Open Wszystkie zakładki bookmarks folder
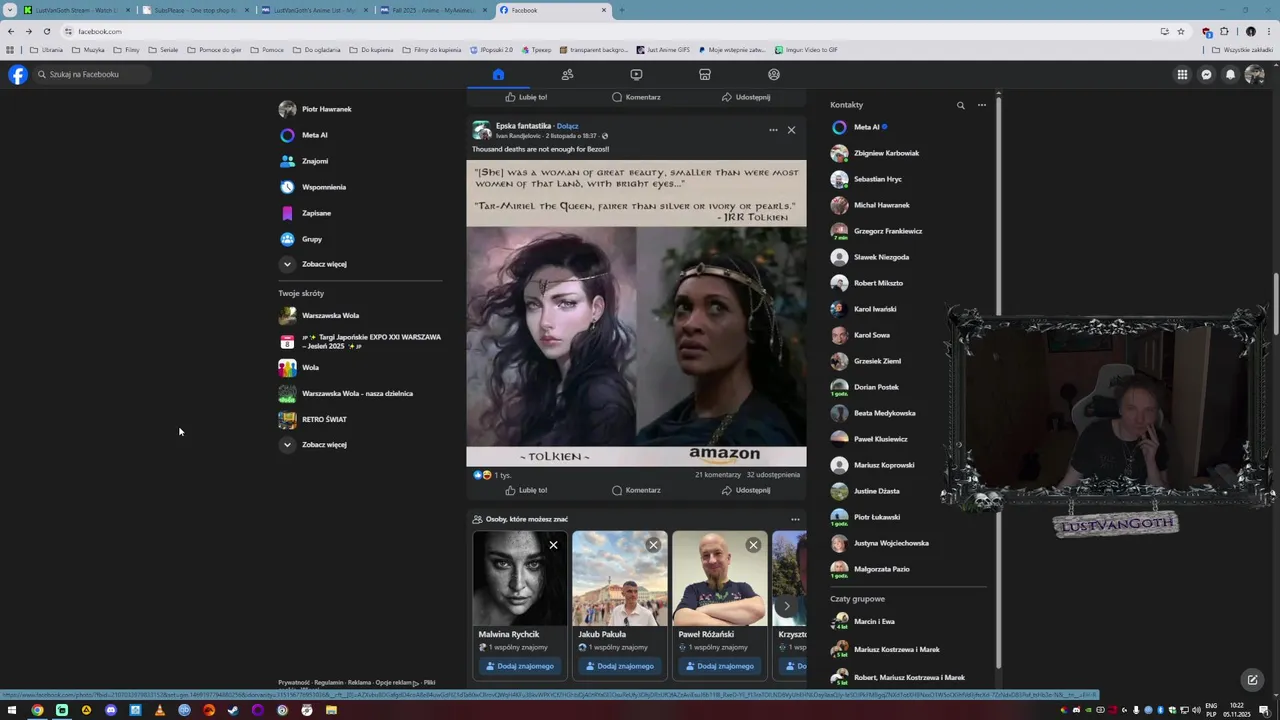The height and width of the screenshot is (720, 1280). [1242, 49]
